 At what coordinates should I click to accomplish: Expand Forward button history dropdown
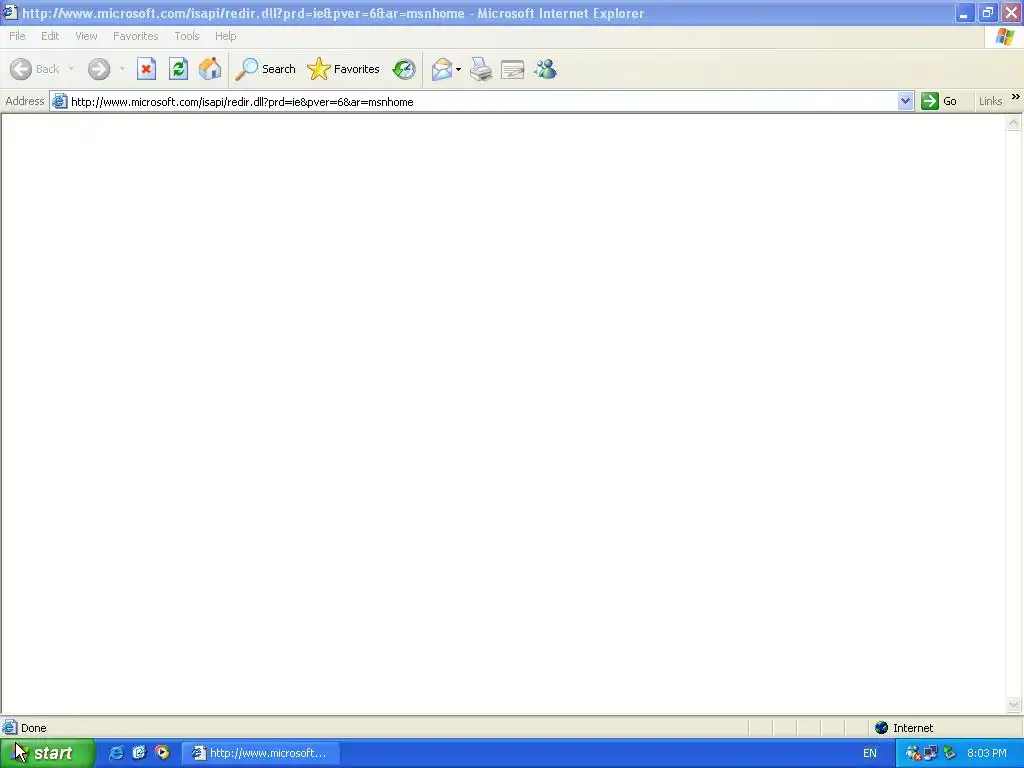[x=122, y=69]
